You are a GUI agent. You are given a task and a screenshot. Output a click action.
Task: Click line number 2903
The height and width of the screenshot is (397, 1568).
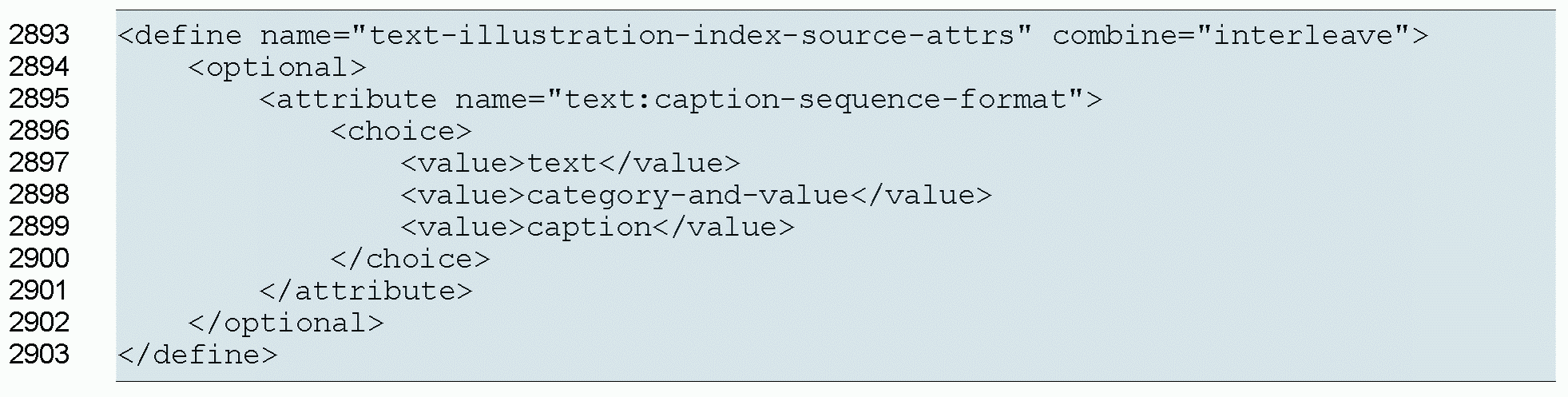click(x=39, y=355)
